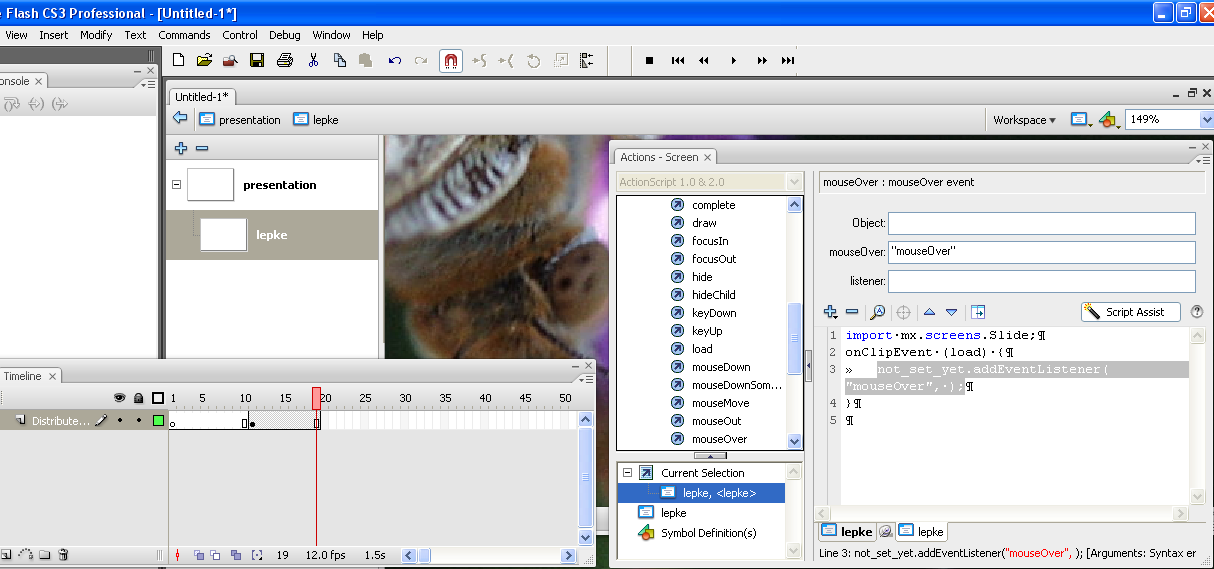
Task: Go to the first frame
Action: [678, 60]
